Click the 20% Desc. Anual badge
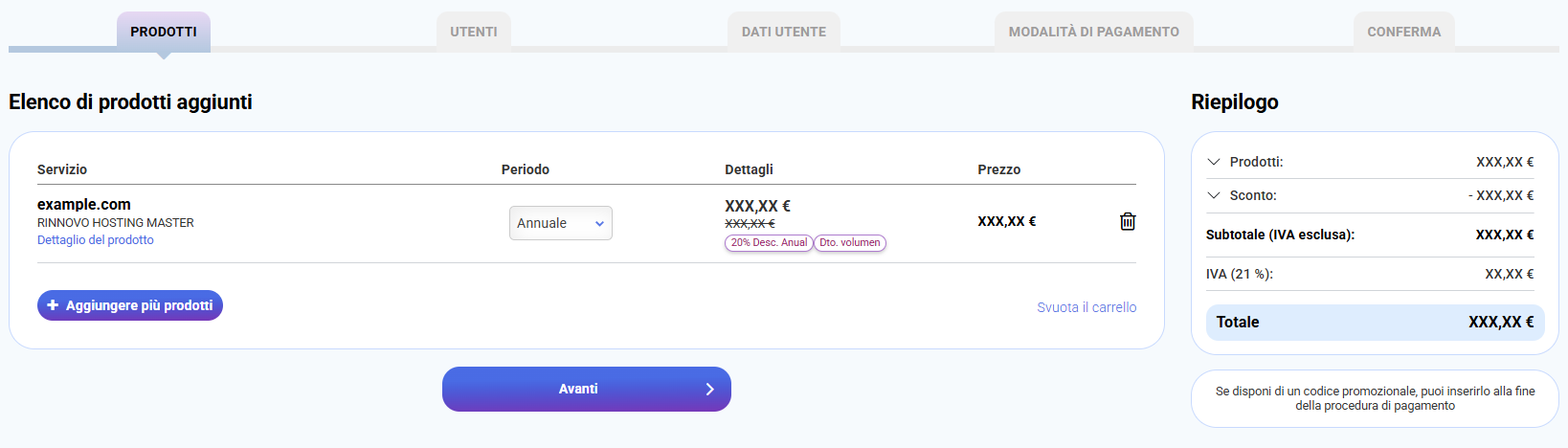The width and height of the screenshot is (1568, 448). [769, 243]
